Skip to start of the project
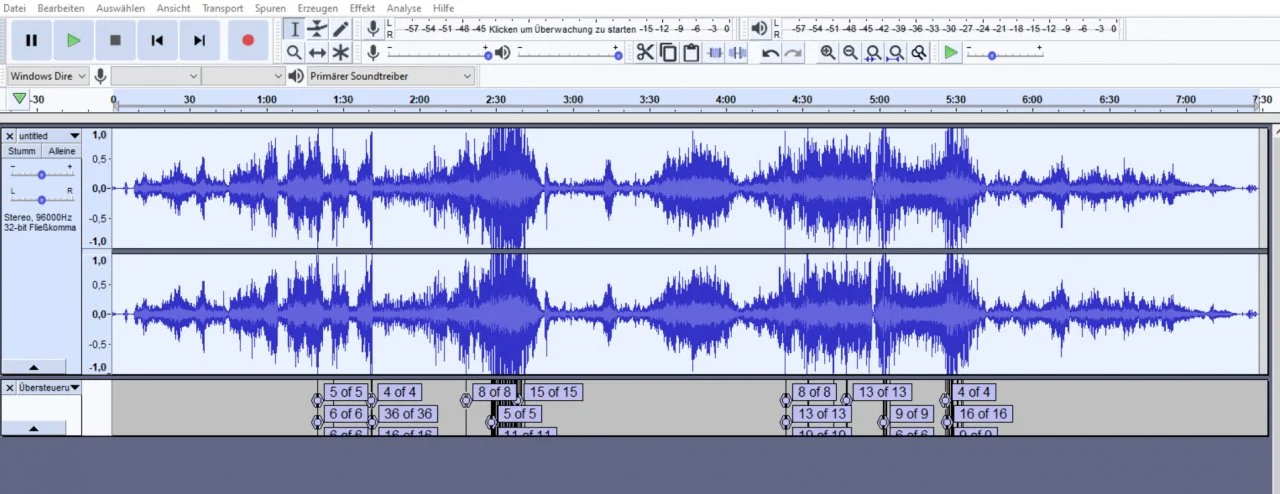The height and width of the screenshot is (494, 1280). [x=157, y=40]
